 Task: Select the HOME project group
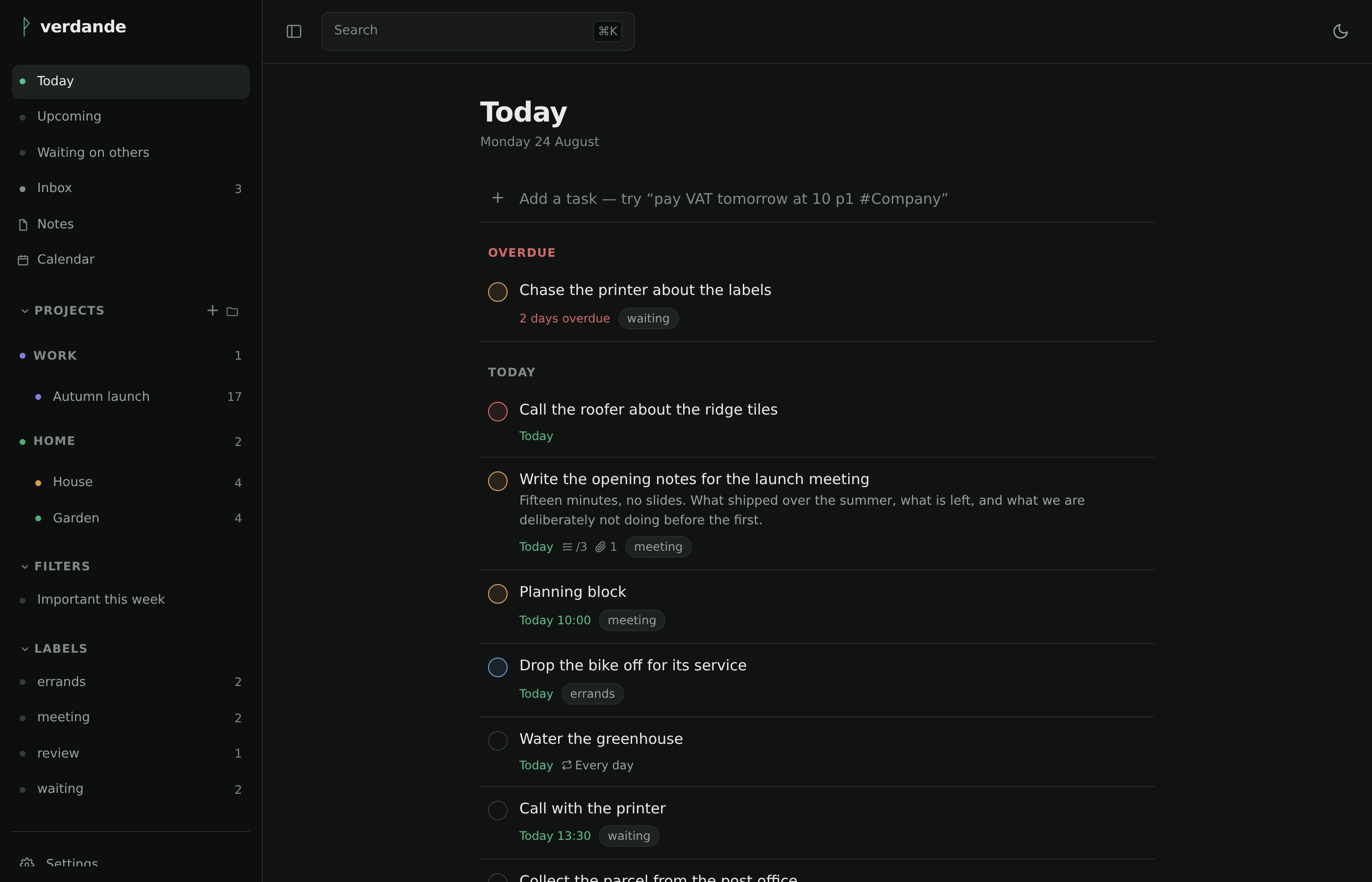pos(130,441)
